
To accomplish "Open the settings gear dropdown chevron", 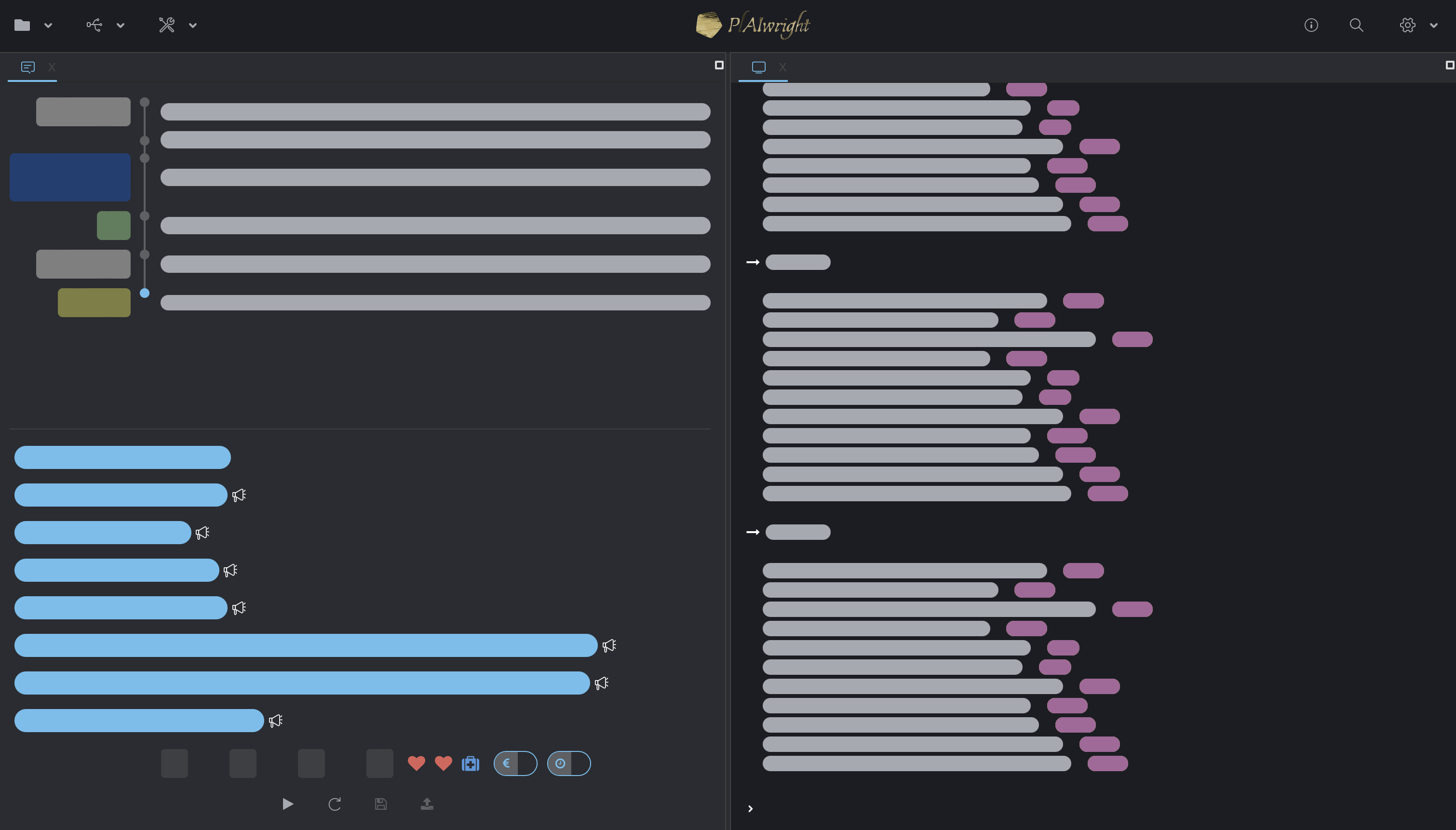I will coord(1433,25).
